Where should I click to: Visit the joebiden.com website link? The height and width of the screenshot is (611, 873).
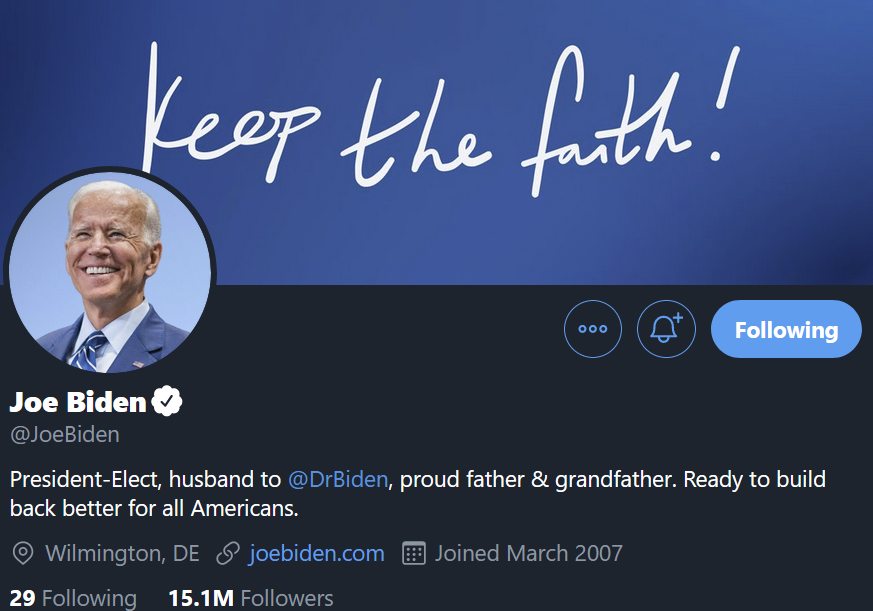(x=316, y=553)
